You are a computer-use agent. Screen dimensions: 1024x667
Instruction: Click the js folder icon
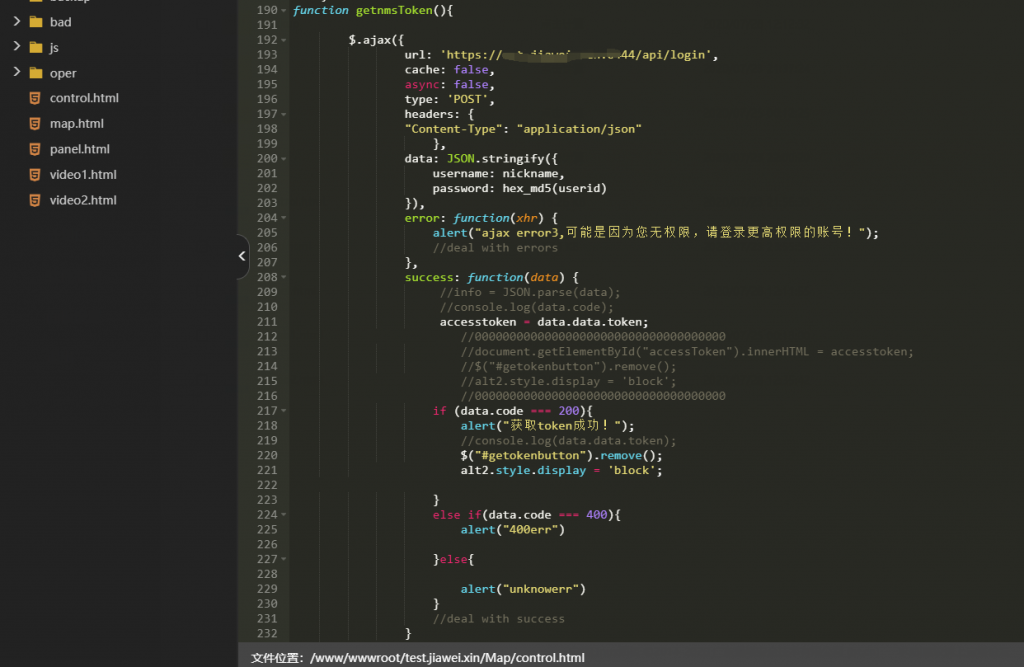tap(36, 47)
